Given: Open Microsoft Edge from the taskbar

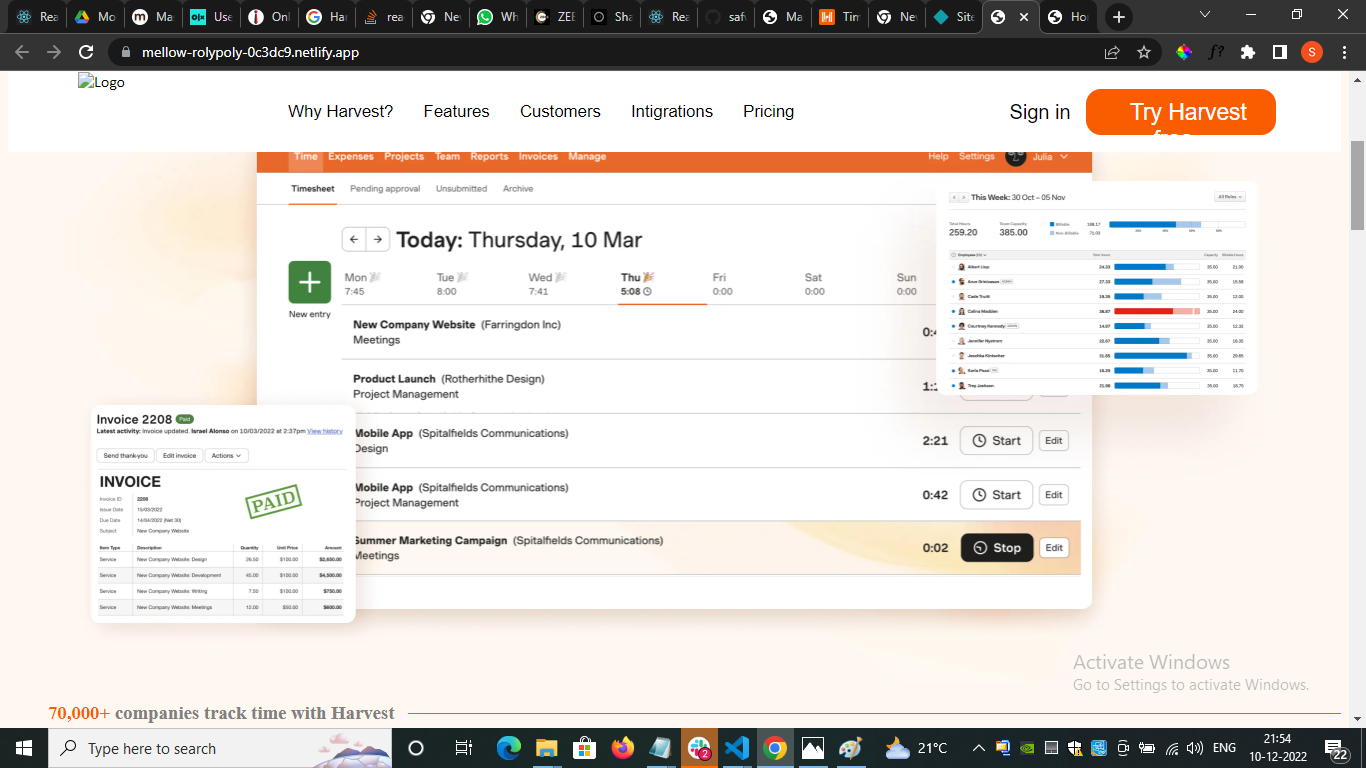Looking at the screenshot, I should tap(509, 748).
